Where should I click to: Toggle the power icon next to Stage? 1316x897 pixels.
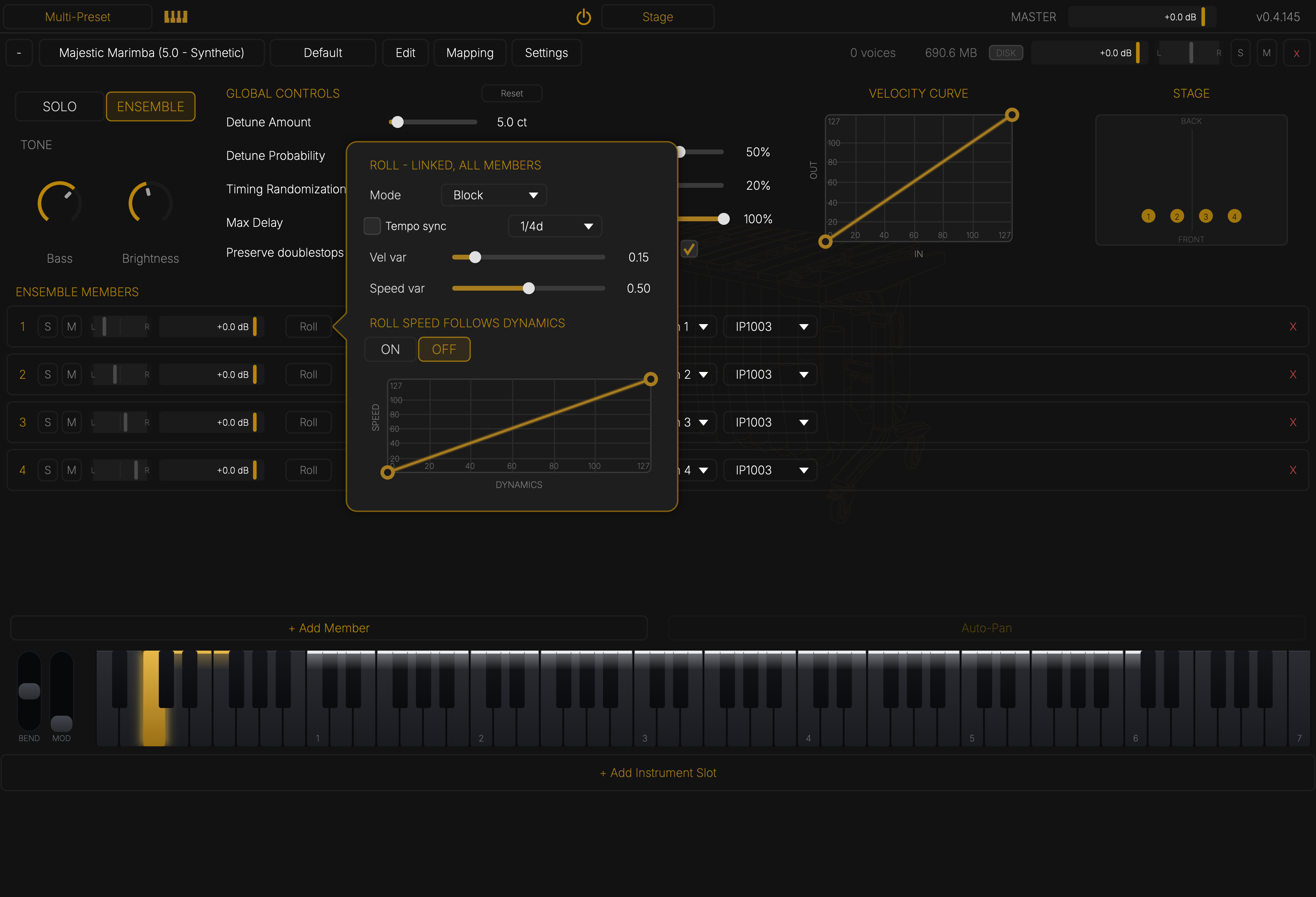click(x=583, y=17)
